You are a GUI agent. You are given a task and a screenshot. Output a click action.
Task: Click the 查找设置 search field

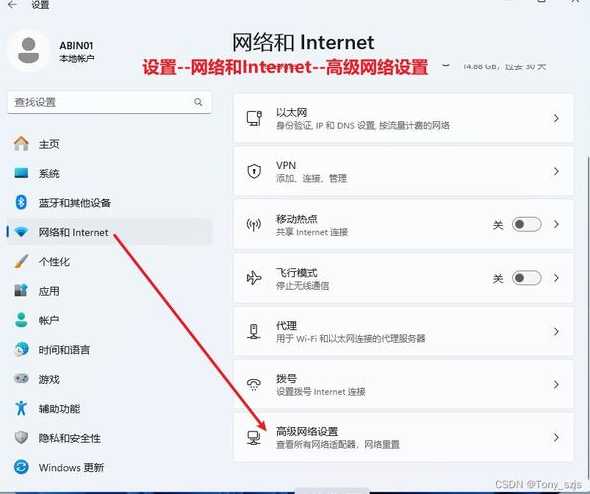[109, 102]
